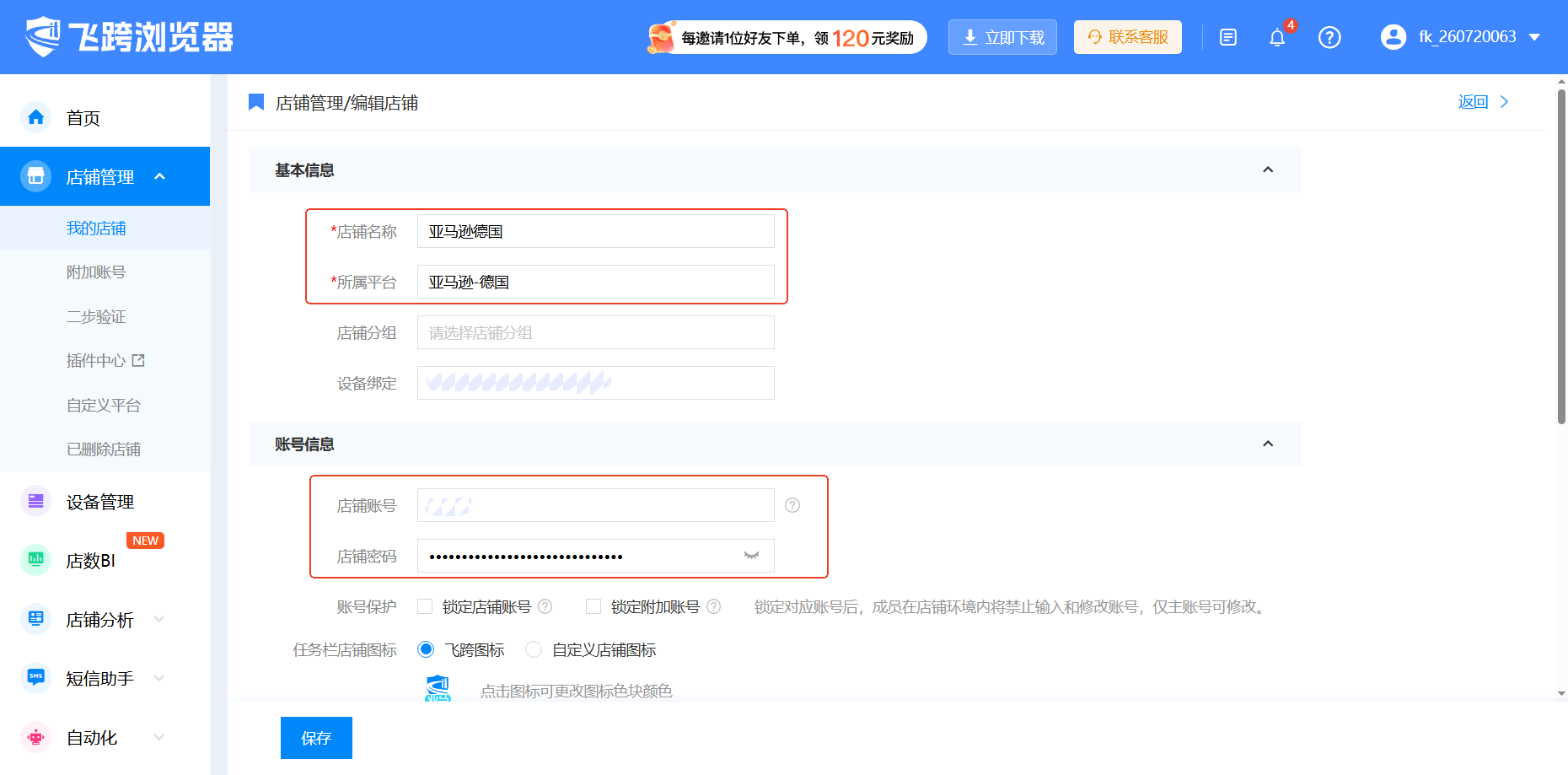Open the 首页 home icon
This screenshot has width=1568, height=775.
coord(35,117)
